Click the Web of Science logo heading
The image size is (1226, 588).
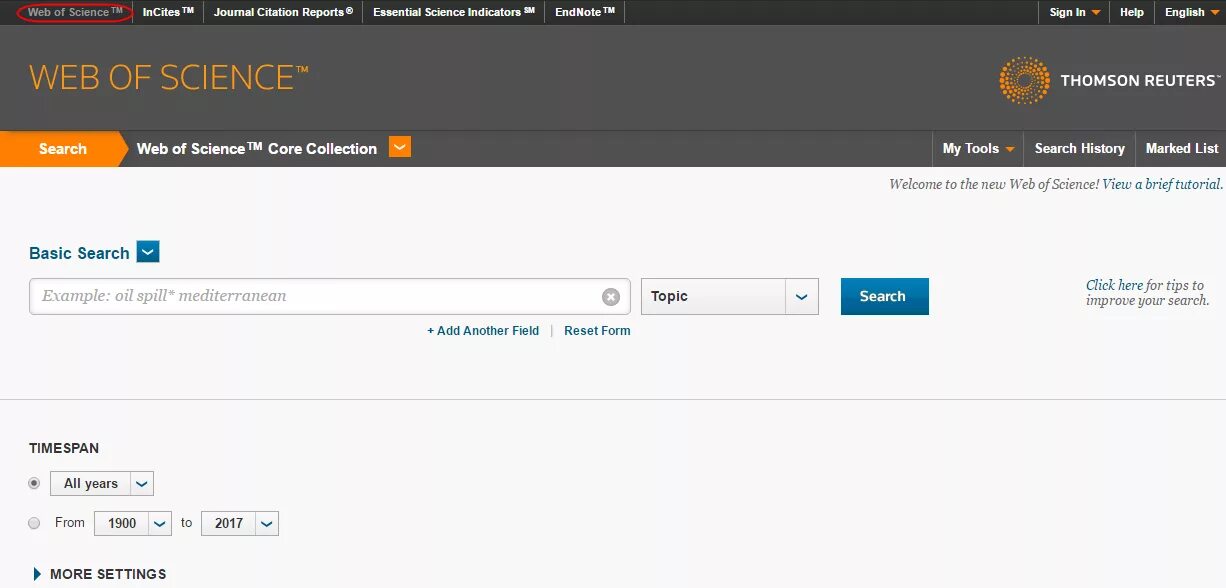(x=169, y=78)
